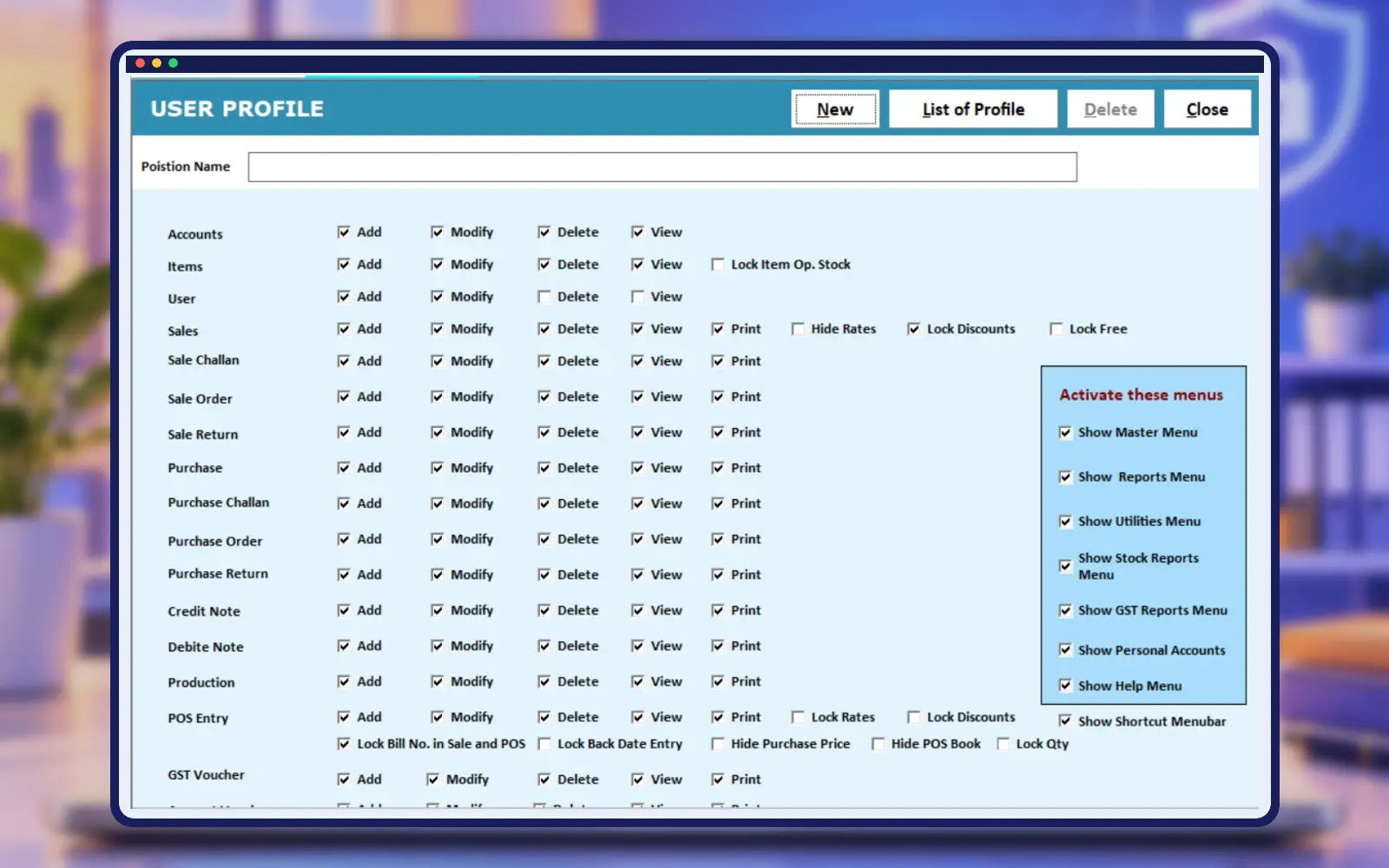
Task: Toggle Modify checkbox for Accounts
Action: (x=437, y=232)
